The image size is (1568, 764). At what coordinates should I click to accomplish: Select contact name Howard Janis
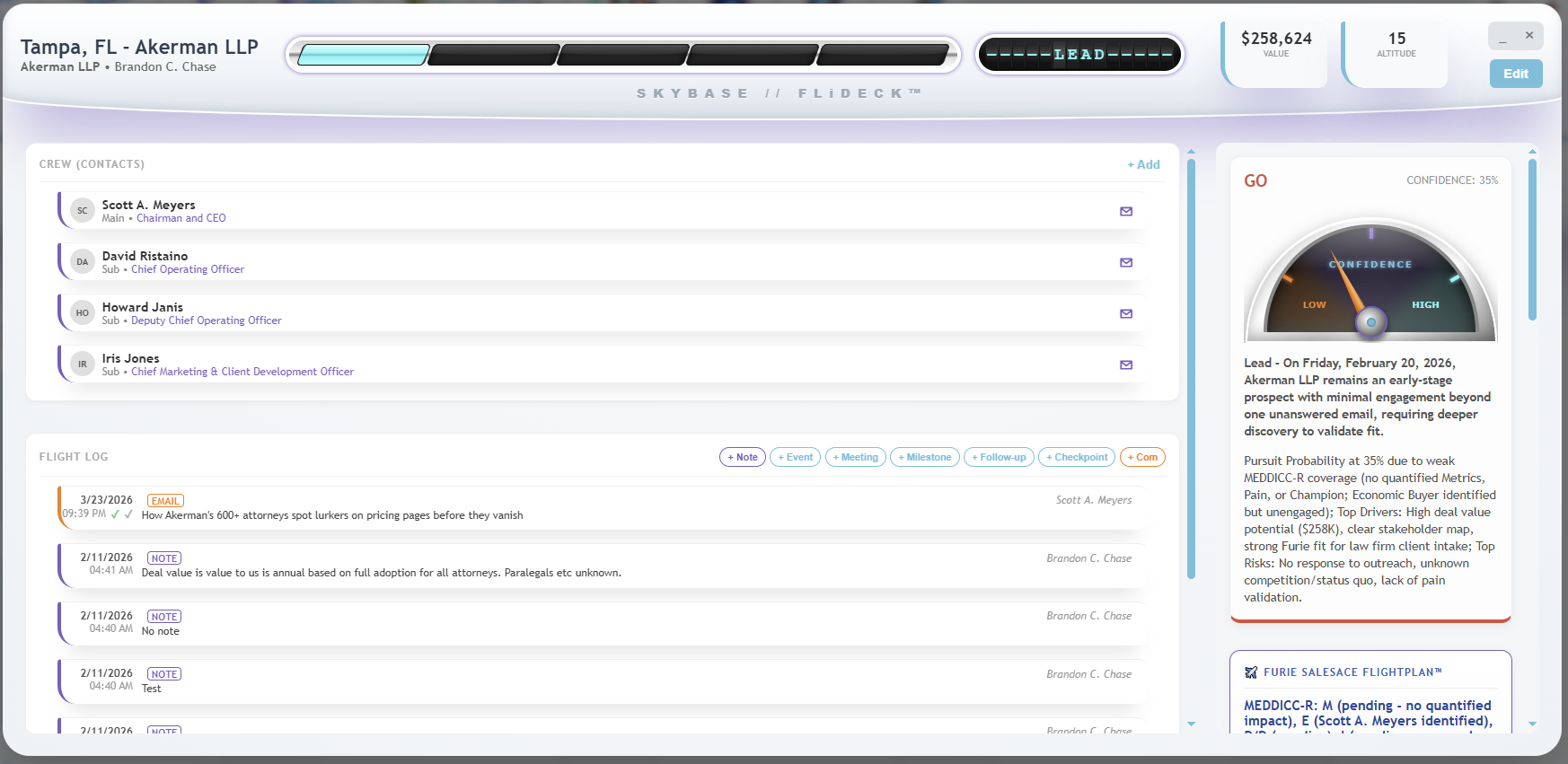click(x=142, y=307)
